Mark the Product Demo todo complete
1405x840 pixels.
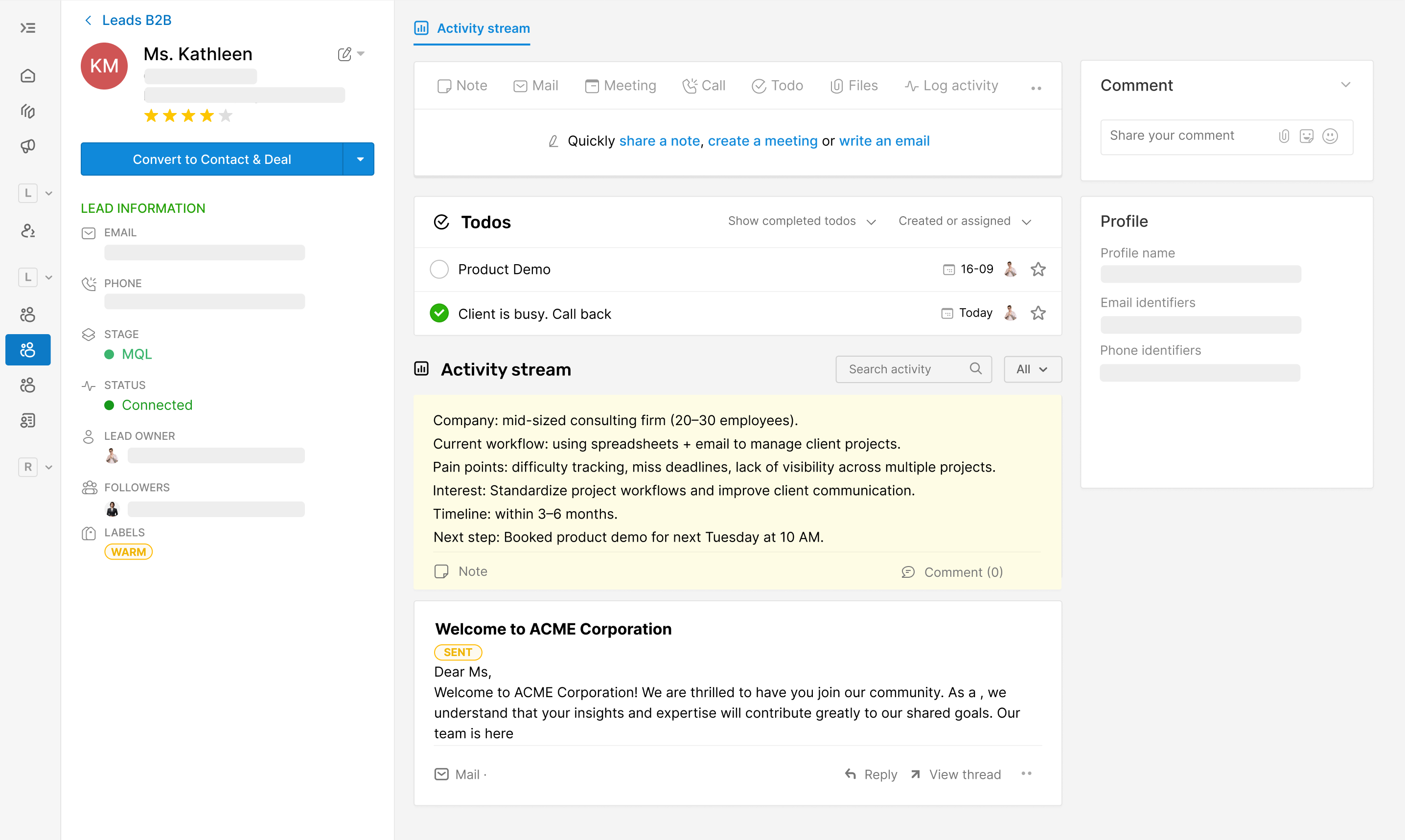click(439, 270)
